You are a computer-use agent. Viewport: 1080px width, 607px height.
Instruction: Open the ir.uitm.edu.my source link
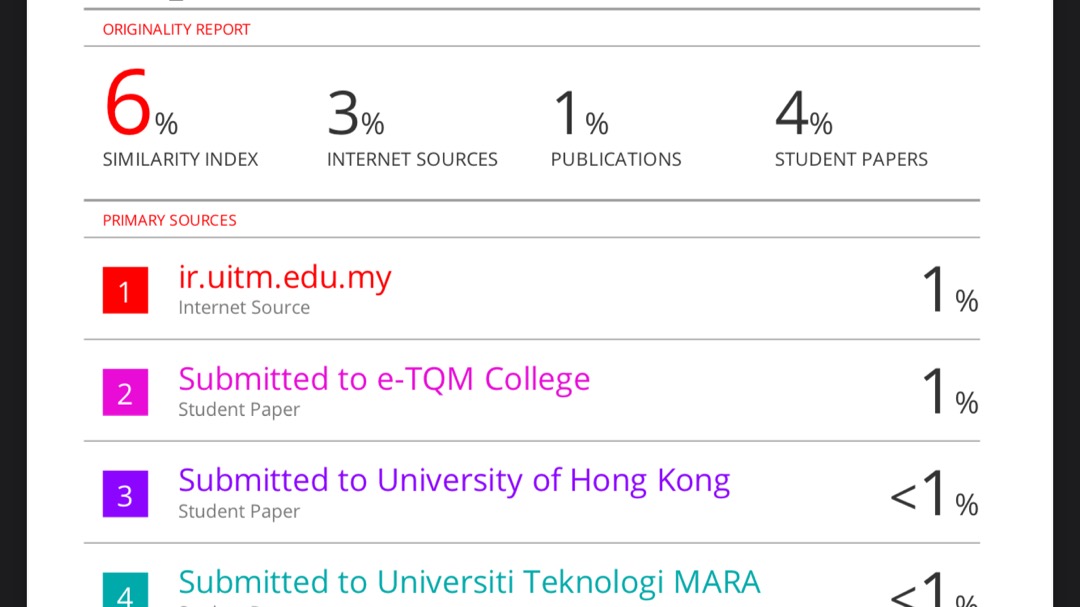(x=285, y=277)
